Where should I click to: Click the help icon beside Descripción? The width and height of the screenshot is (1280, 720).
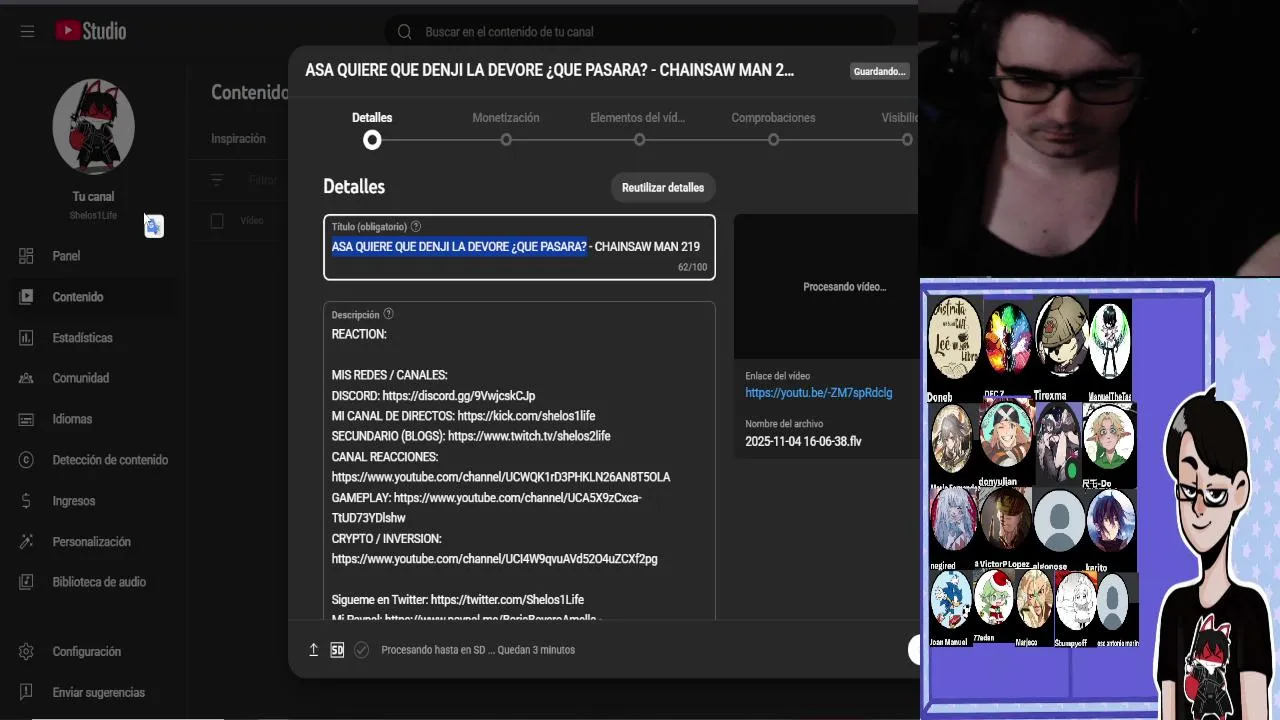pos(389,314)
